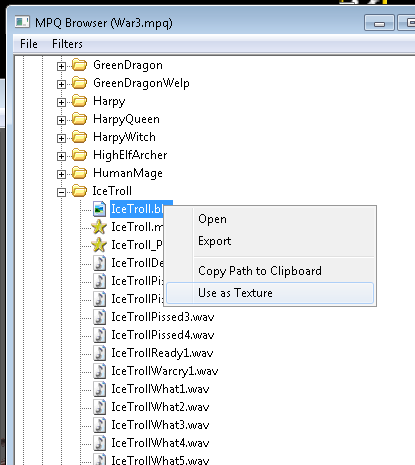Expand the GreenDragon folder node

point(61,66)
